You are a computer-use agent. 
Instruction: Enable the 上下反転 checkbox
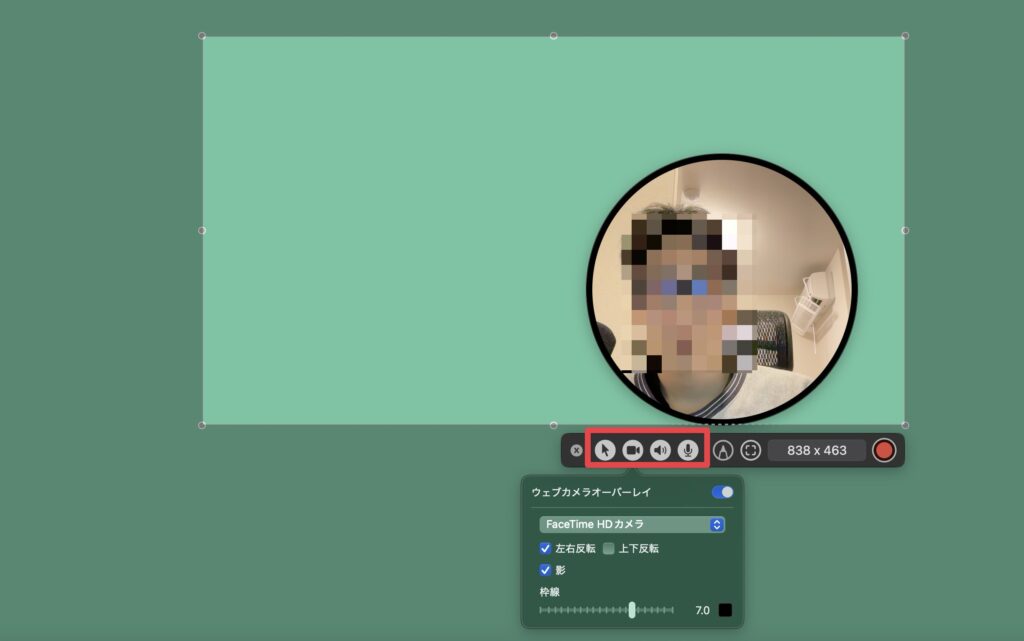click(608, 548)
